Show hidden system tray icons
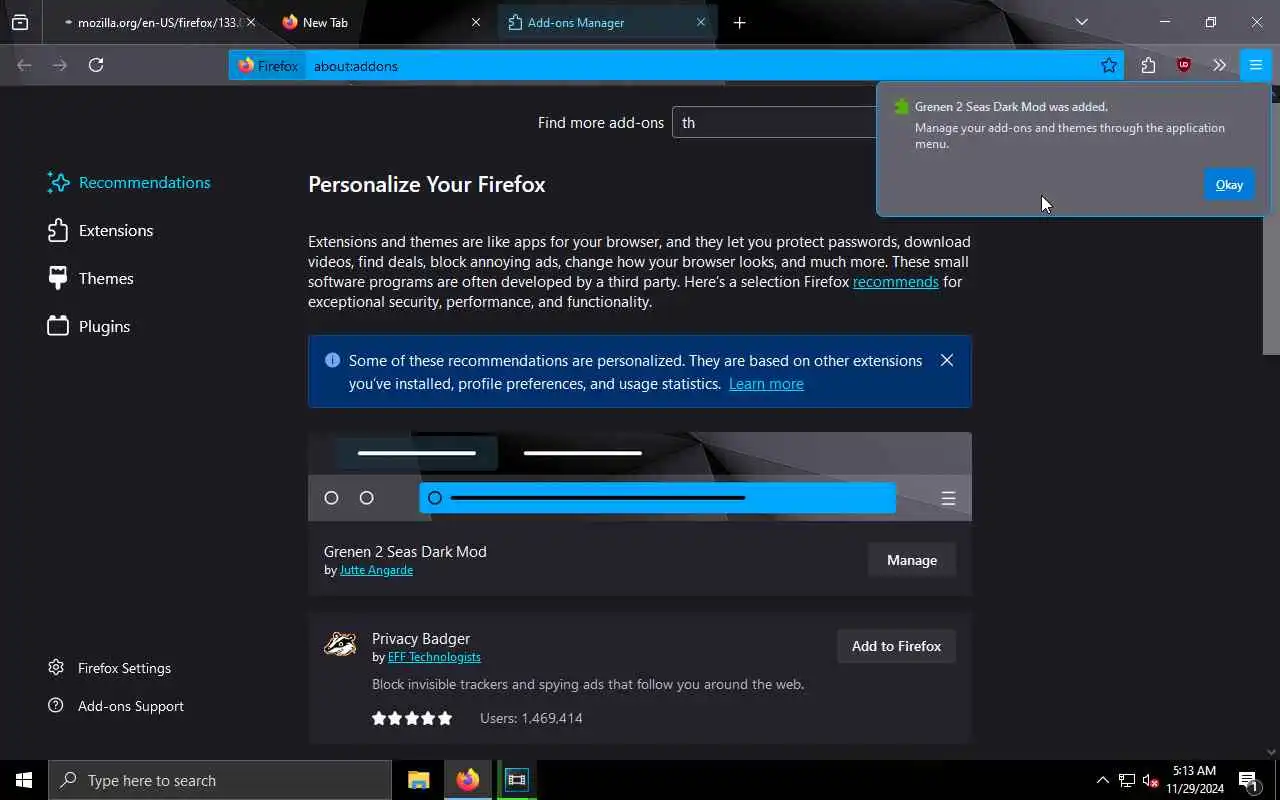The image size is (1280, 800). 1103,780
